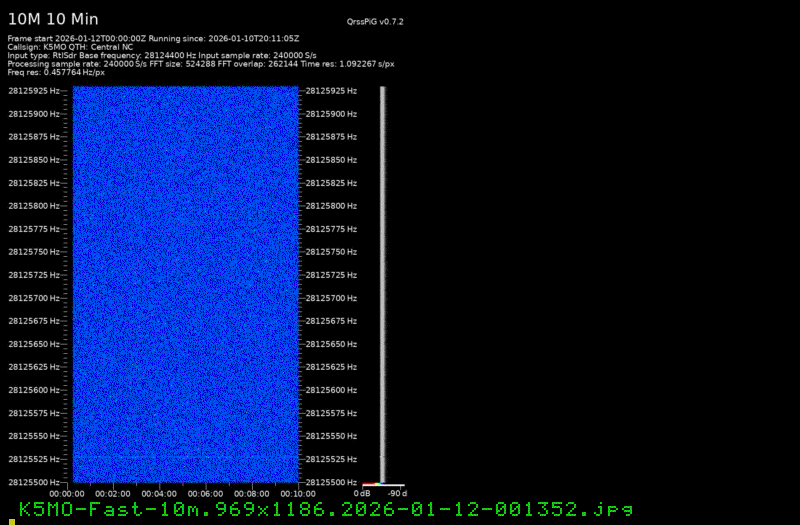Viewport: 800px width, 525px height.
Task: Select the 00:04:00 time axis marker
Action: click(158, 493)
